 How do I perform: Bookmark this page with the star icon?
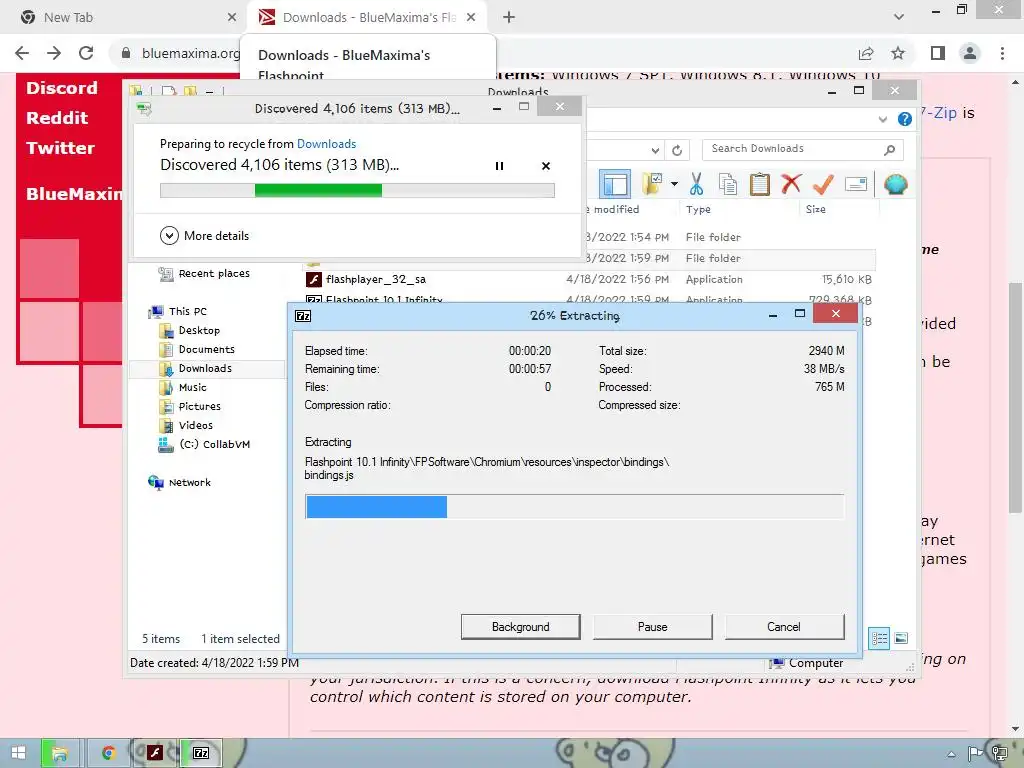coord(898,53)
